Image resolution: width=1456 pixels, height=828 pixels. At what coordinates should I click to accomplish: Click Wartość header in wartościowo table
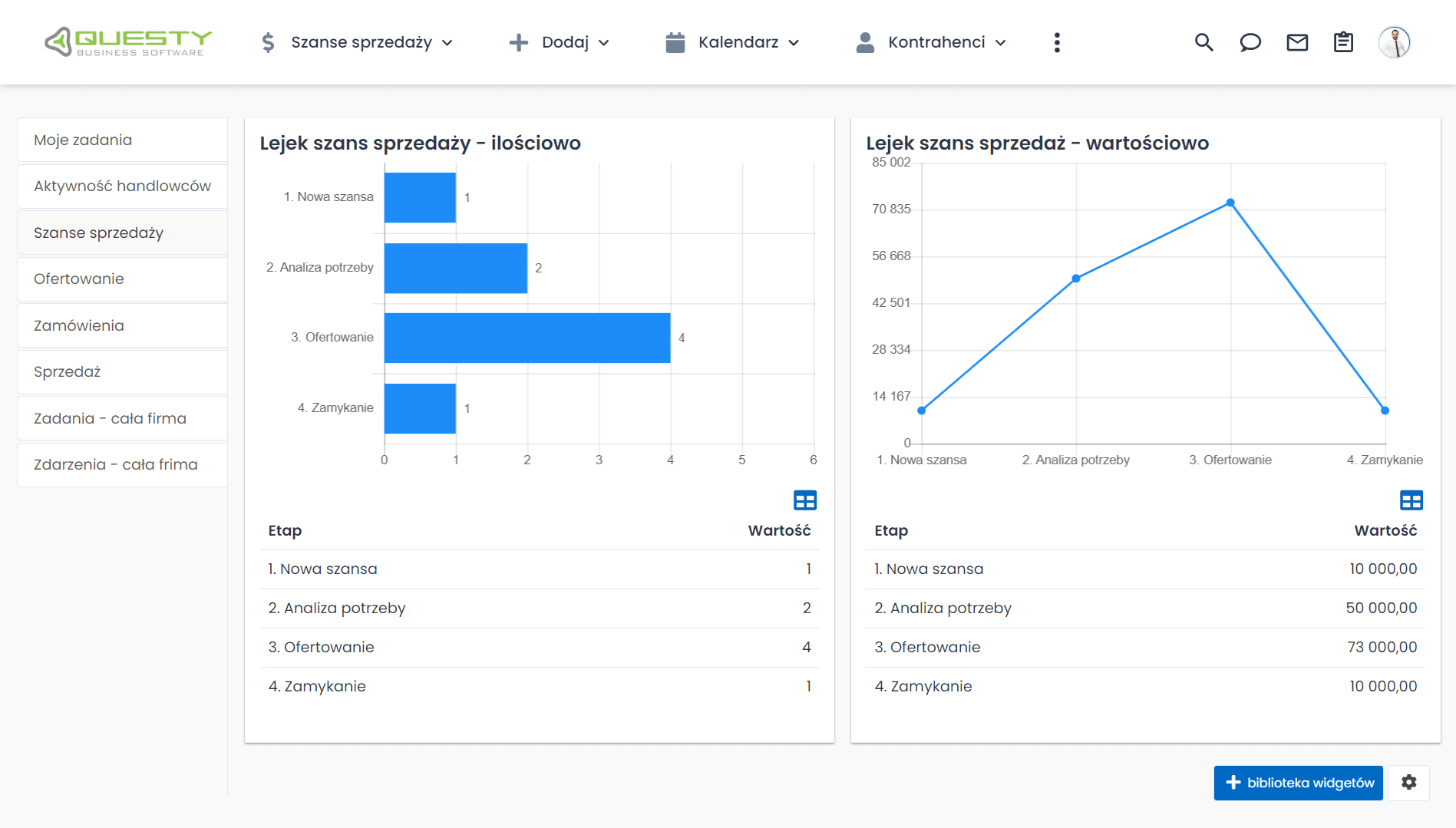(1385, 531)
